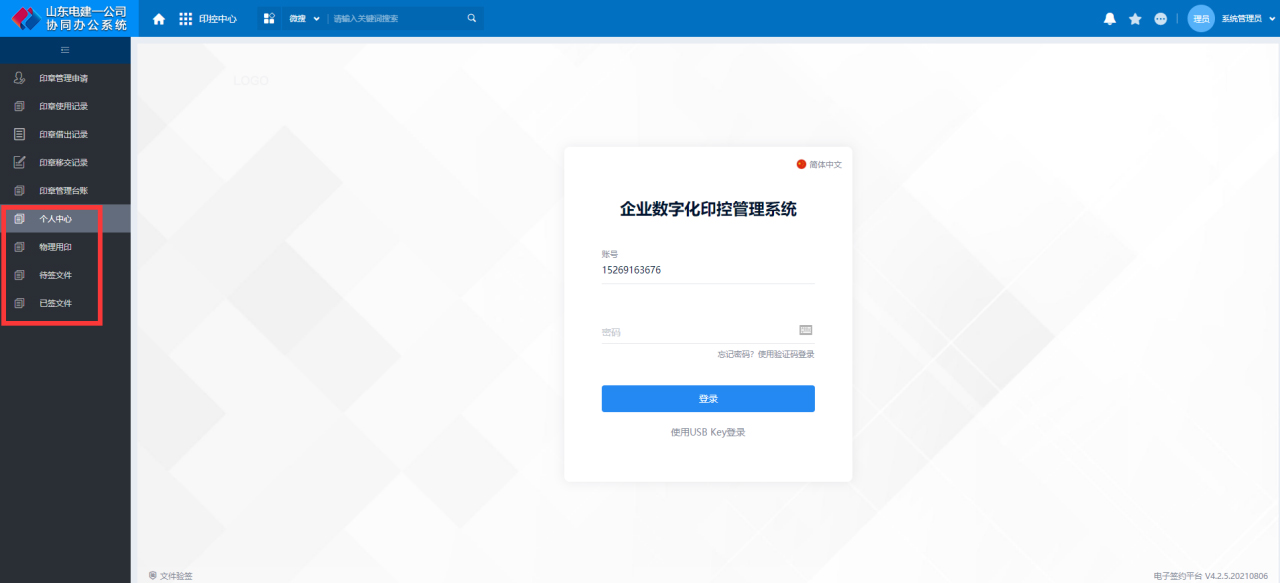This screenshot has height=583, width=1280.
Task: Open the app grid icon beside 印控中心
Action: [185, 18]
